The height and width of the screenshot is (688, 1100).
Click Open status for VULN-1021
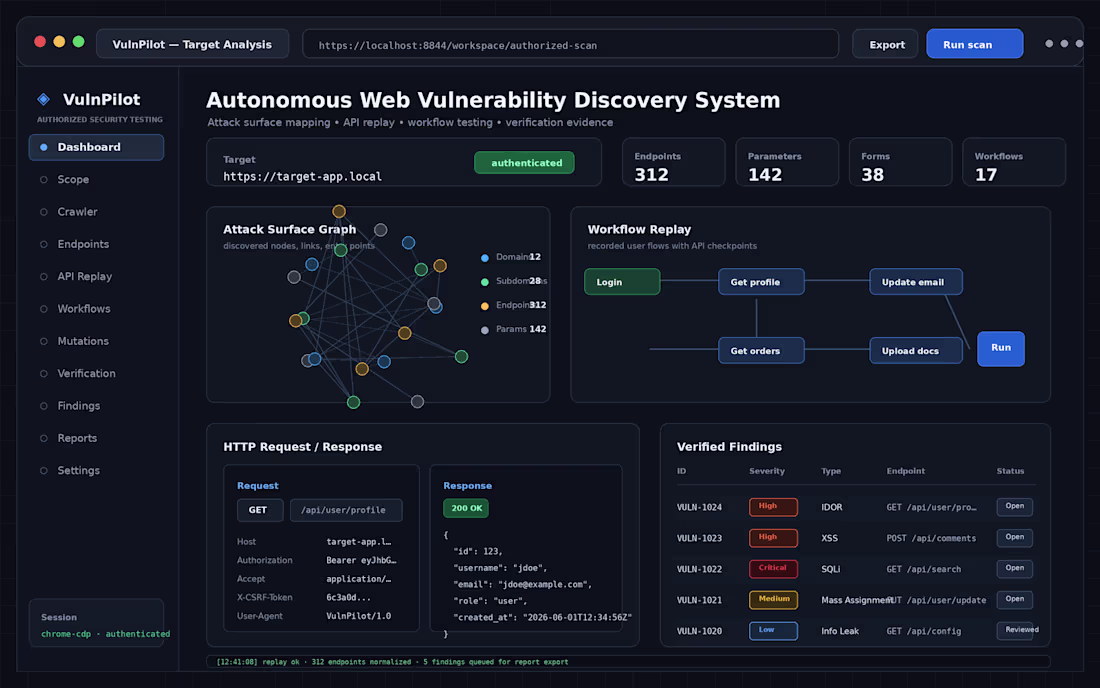coord(1014,599)
